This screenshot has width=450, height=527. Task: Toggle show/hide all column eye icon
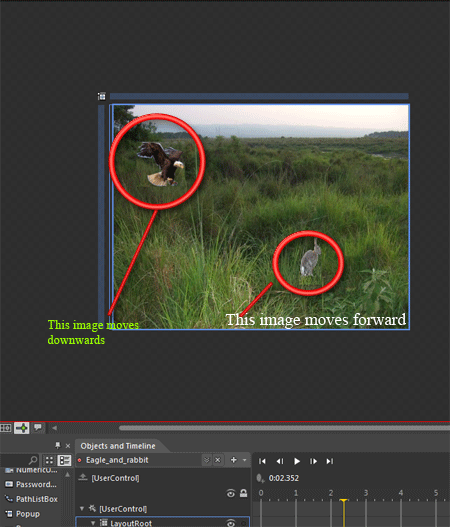pos(231,493)
